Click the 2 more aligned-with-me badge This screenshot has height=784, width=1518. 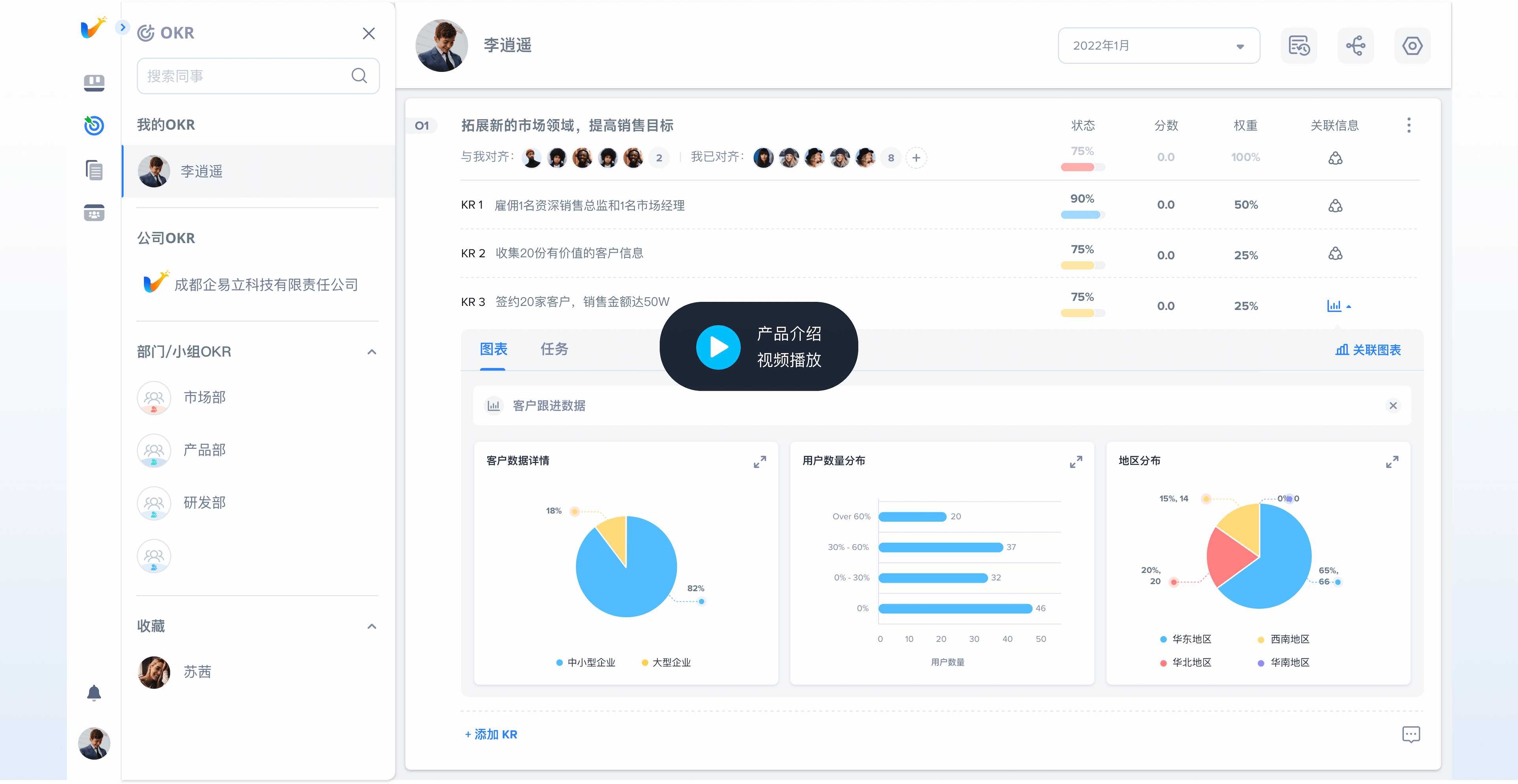click(x=659, y=158)
